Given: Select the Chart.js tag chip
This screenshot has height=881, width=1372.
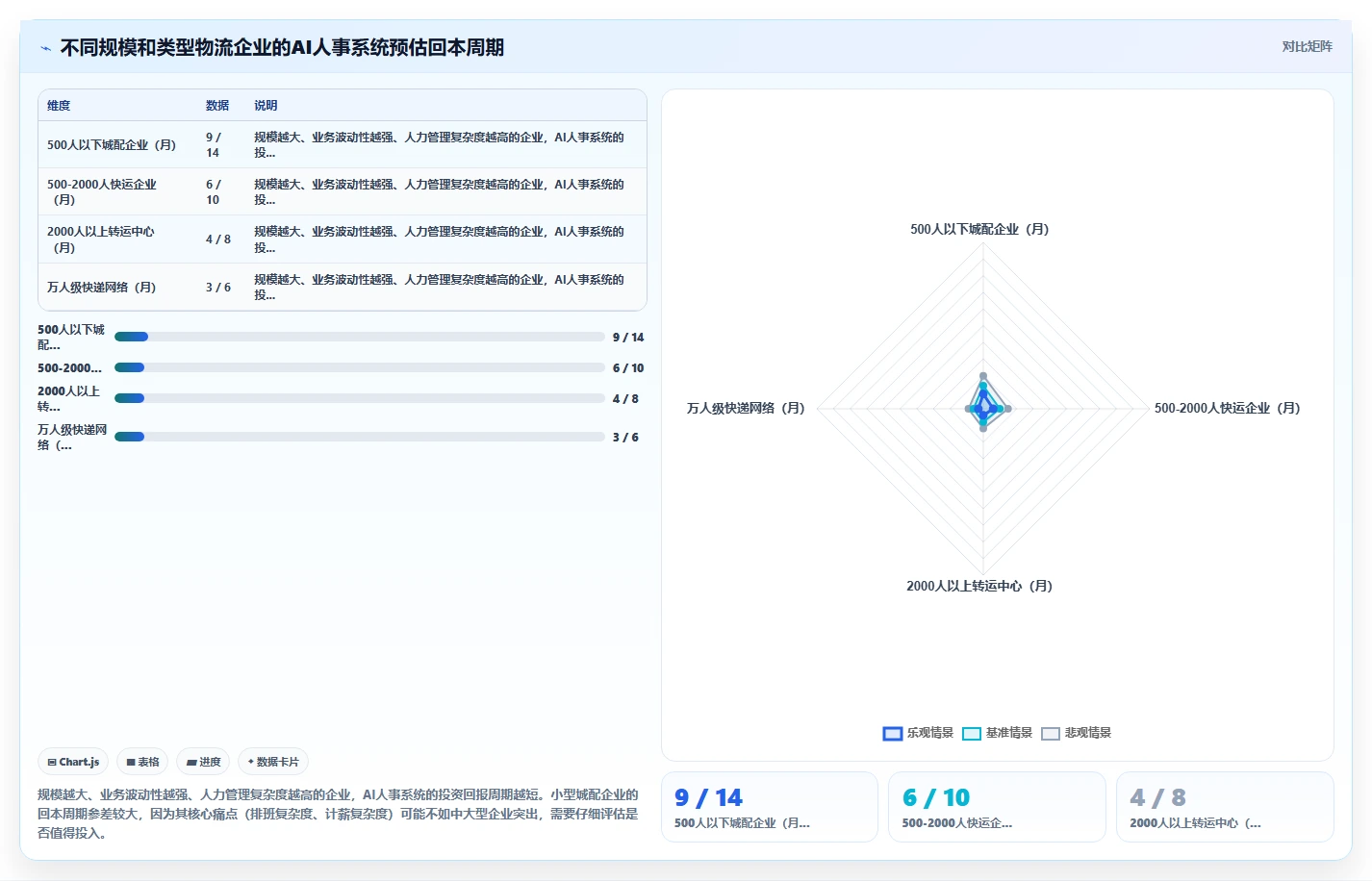Looking at the screenshot, I should pos(73,762).
